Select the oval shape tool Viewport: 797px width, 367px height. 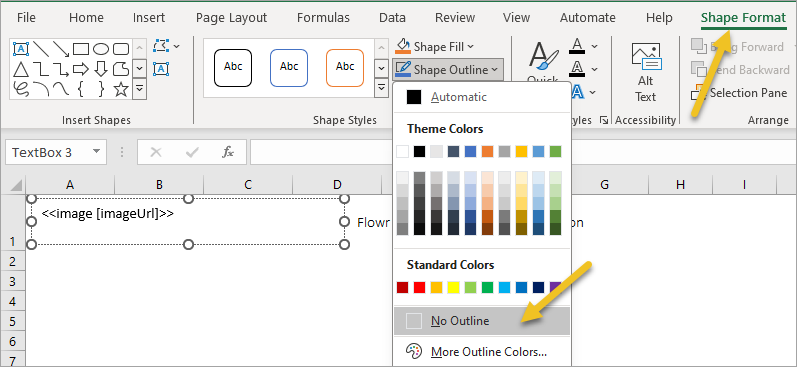click(x=101, y=49)
